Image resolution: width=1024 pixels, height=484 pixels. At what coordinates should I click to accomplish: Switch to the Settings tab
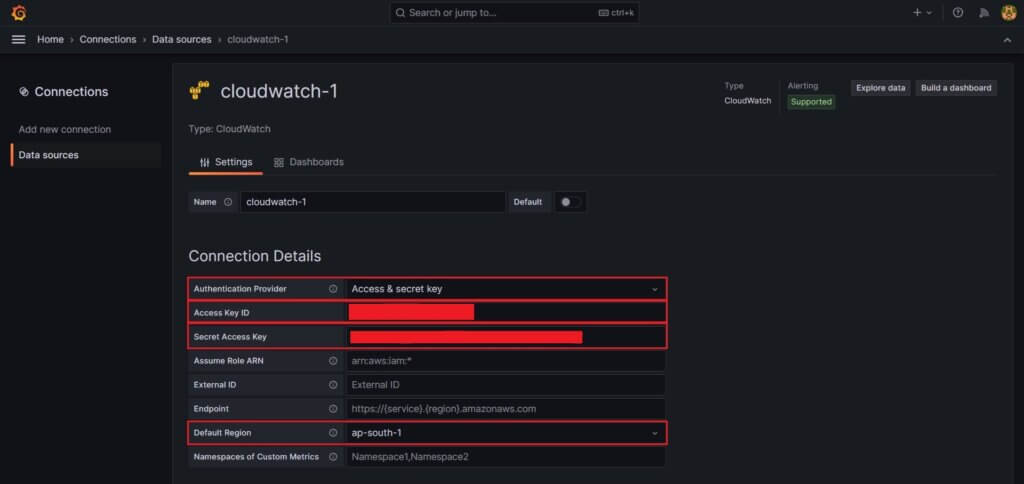pos(226,162)
